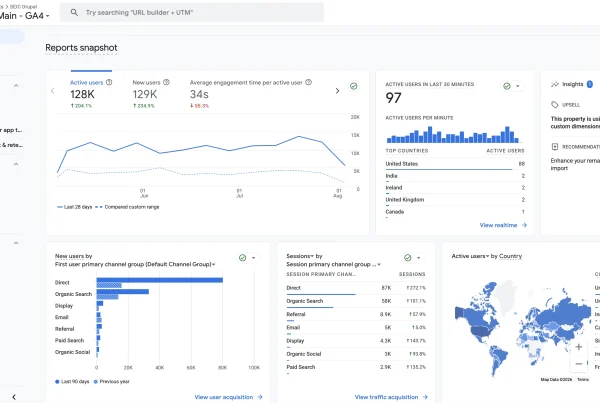Open First user primary channel group dropdown

click(135, 264)
